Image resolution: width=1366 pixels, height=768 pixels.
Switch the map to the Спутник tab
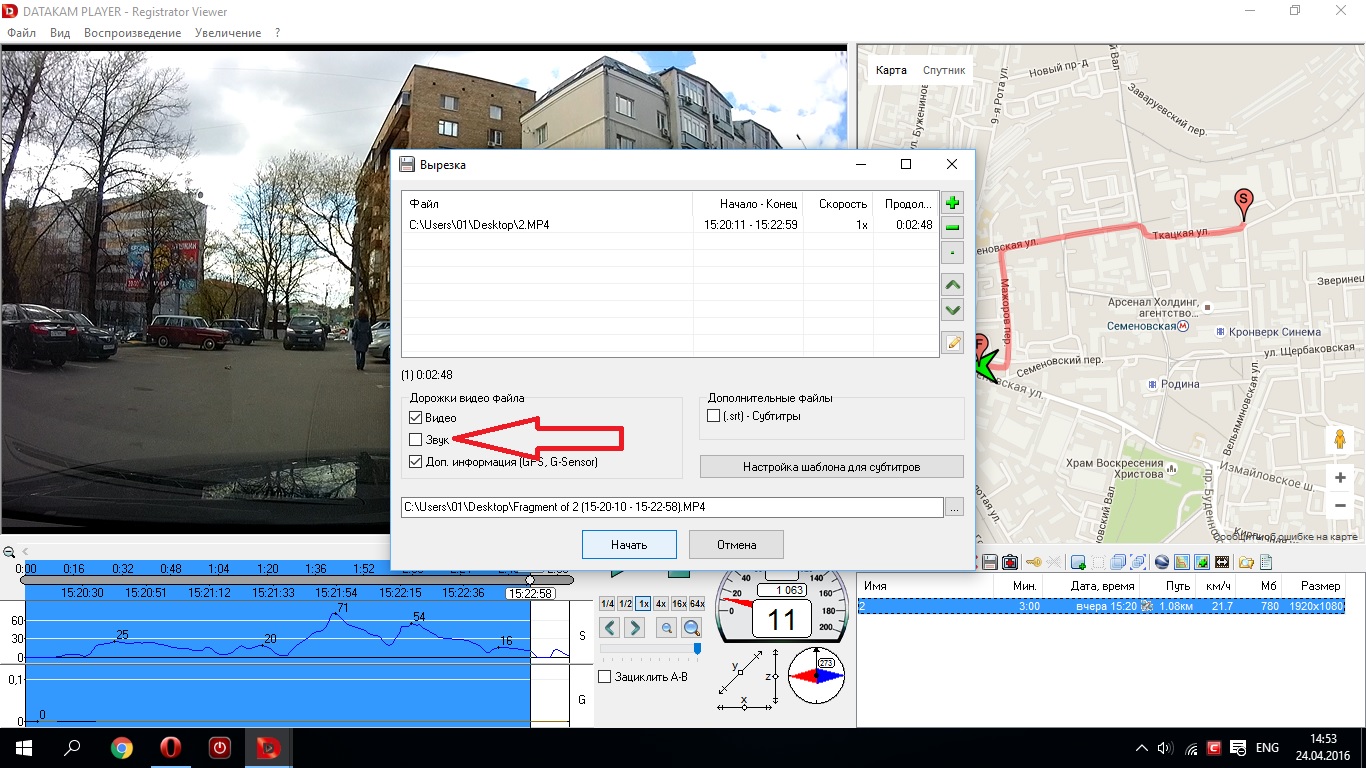(944, 70)
